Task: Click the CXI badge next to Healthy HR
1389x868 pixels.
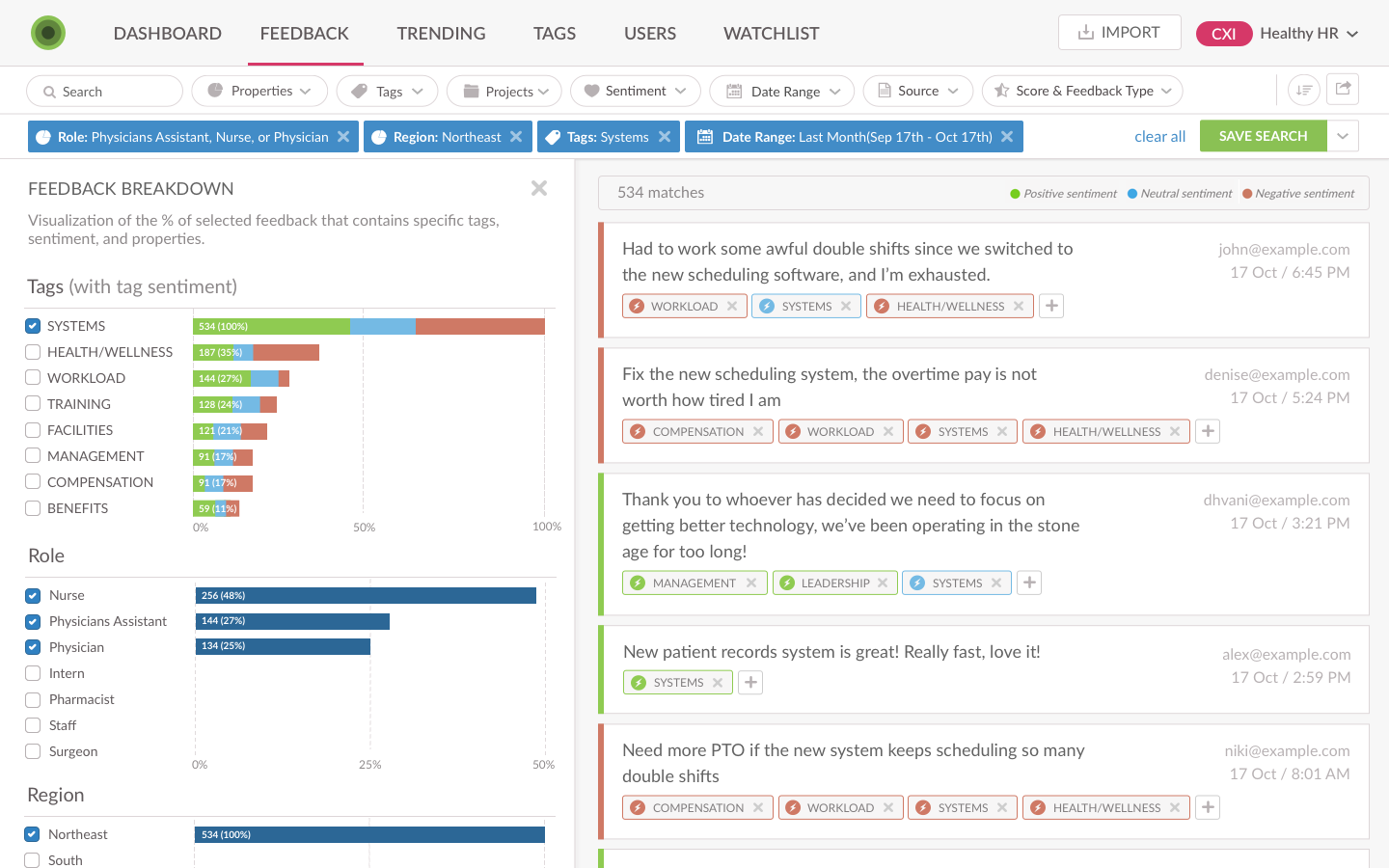Action: click(x=1224, y=33)
